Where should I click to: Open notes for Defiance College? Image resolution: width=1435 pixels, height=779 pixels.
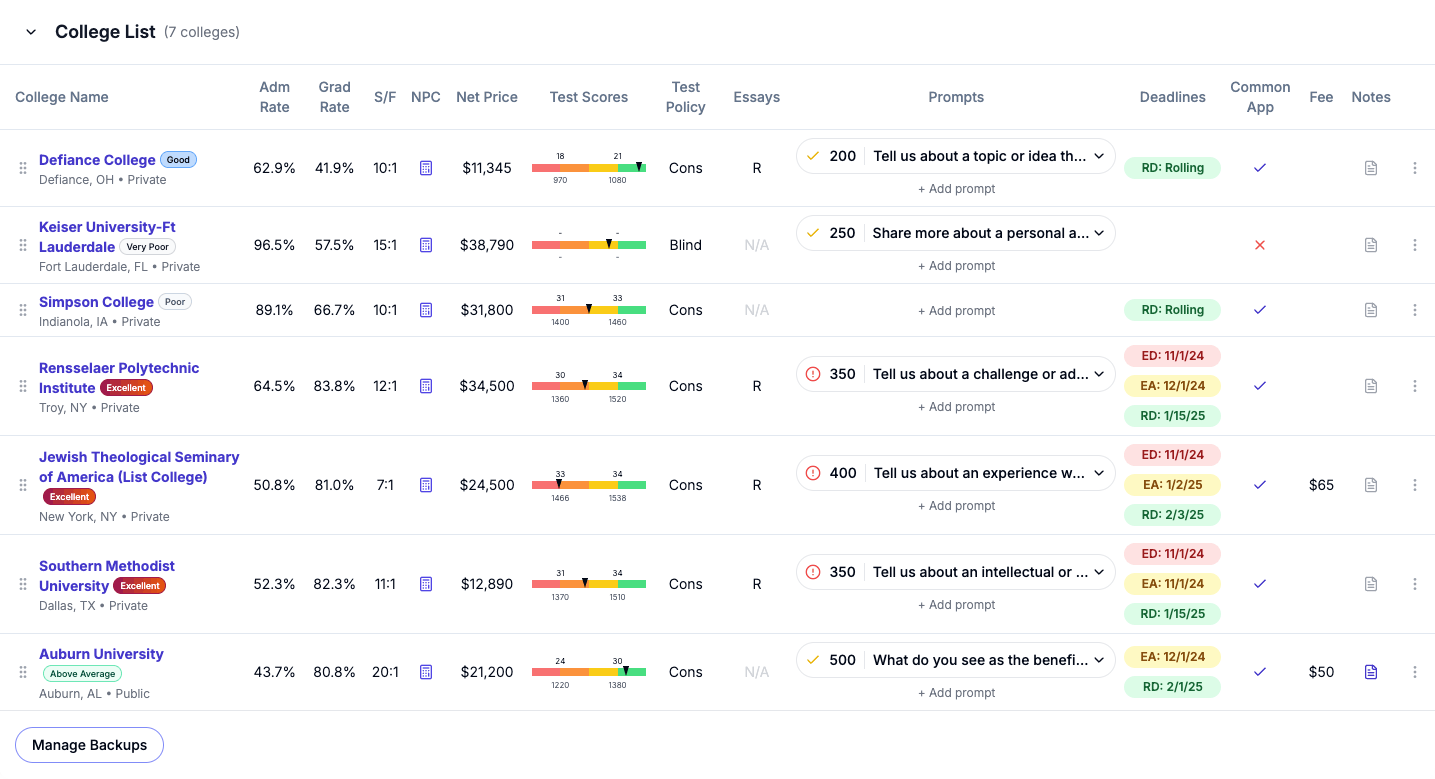click(1371, 168)
